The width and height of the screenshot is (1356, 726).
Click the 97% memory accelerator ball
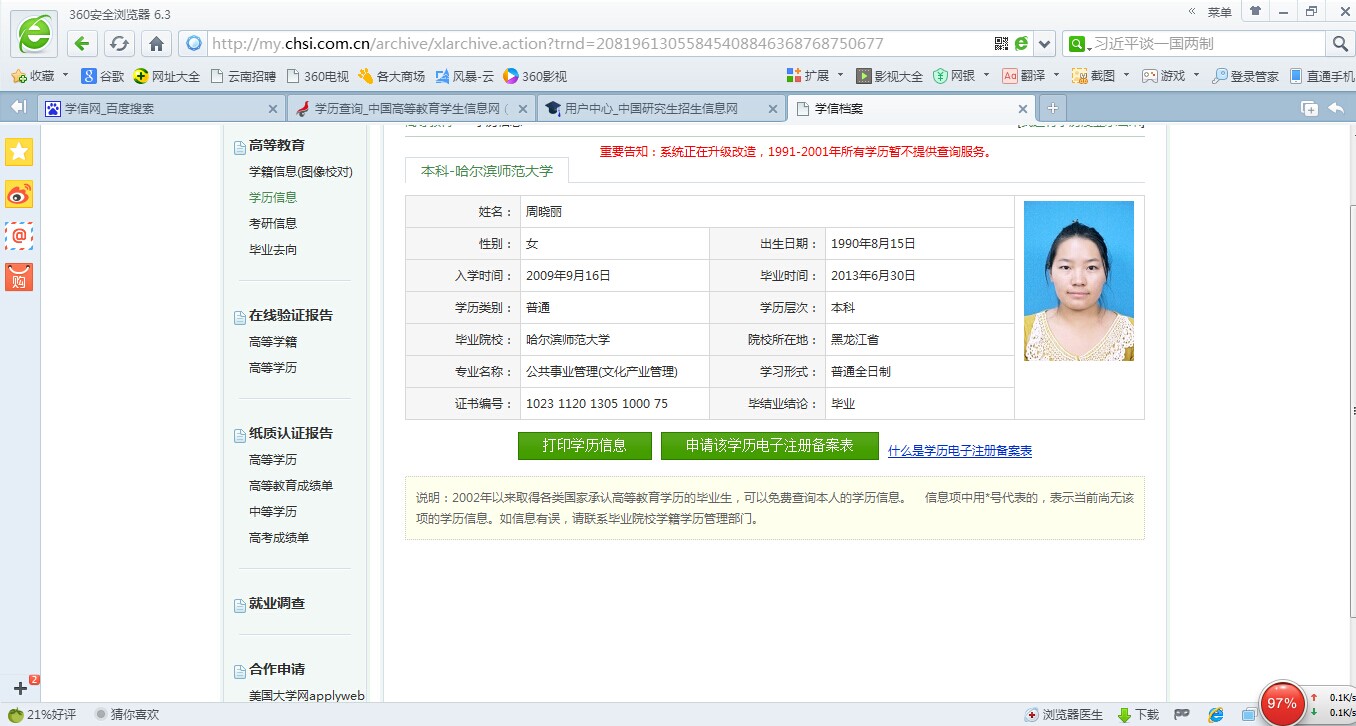click(1281, 703)
